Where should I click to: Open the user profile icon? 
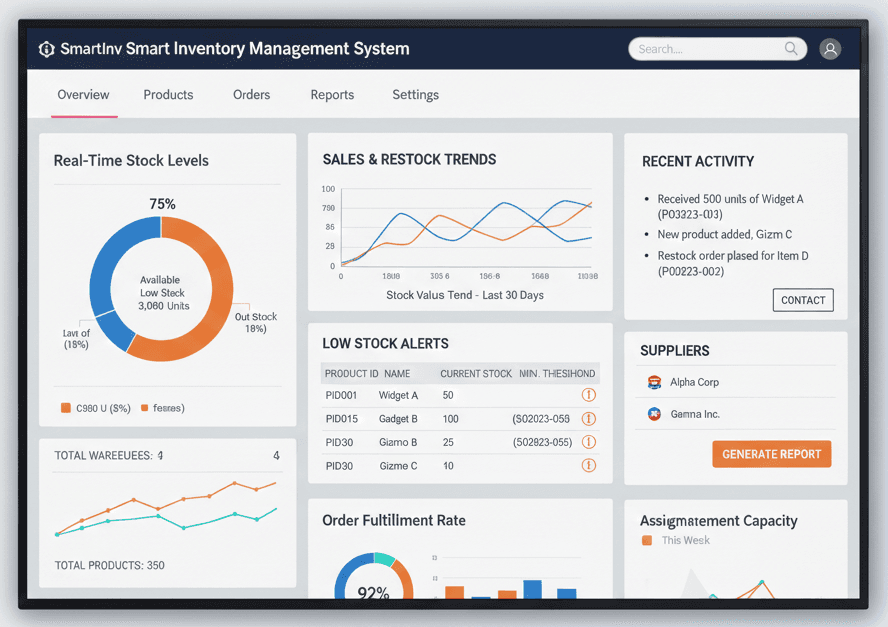tap(830, 48)
